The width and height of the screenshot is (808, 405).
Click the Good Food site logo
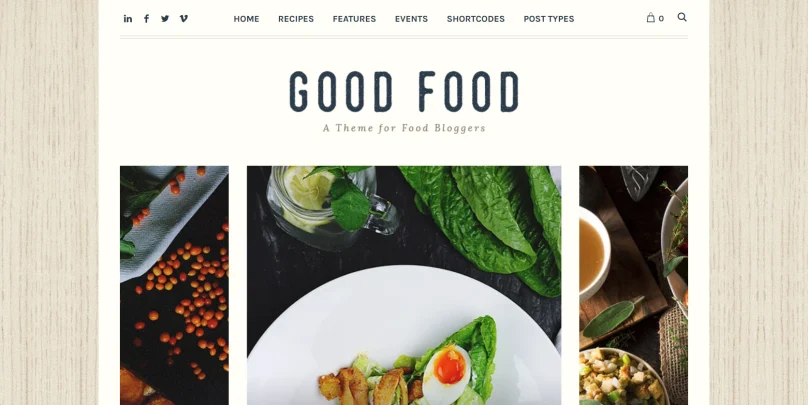pos(404,92)
